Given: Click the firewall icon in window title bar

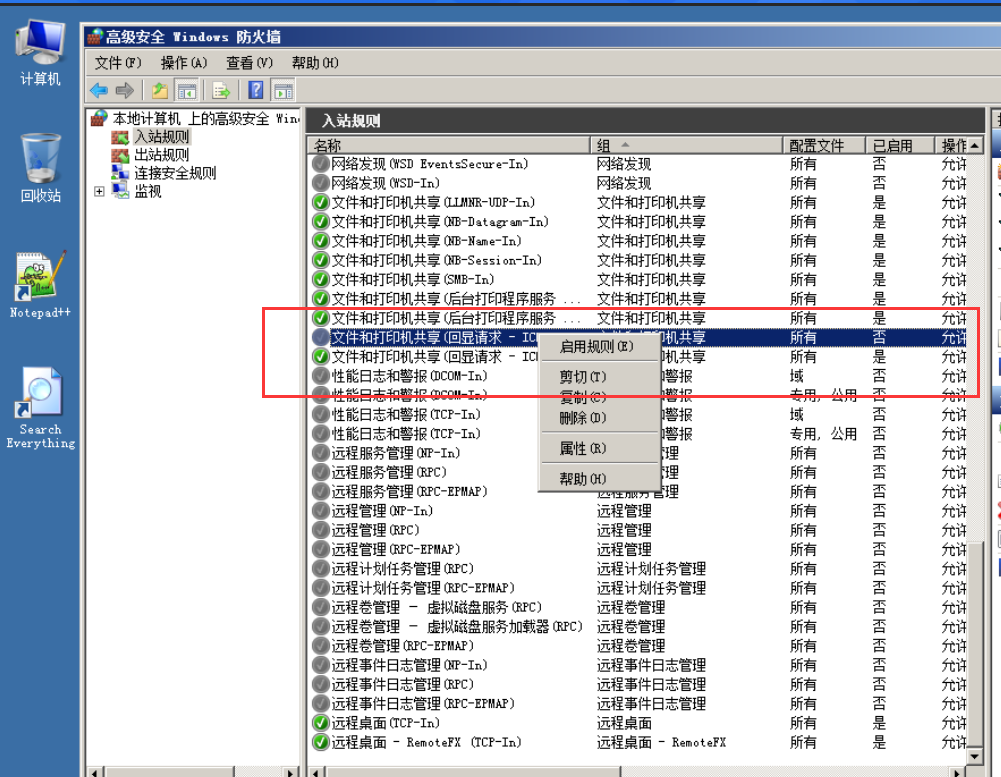Looking at the screenshot, I should (95, 37).
